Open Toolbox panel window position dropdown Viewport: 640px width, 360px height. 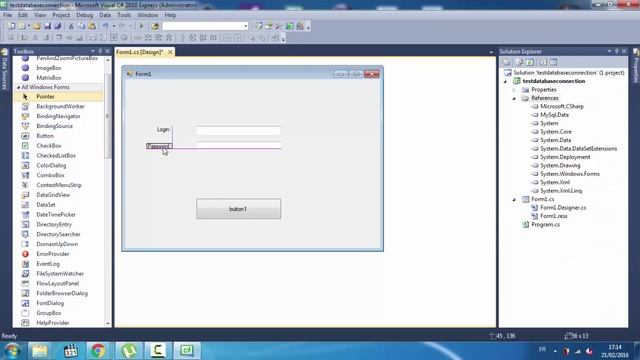click(93, 51)
